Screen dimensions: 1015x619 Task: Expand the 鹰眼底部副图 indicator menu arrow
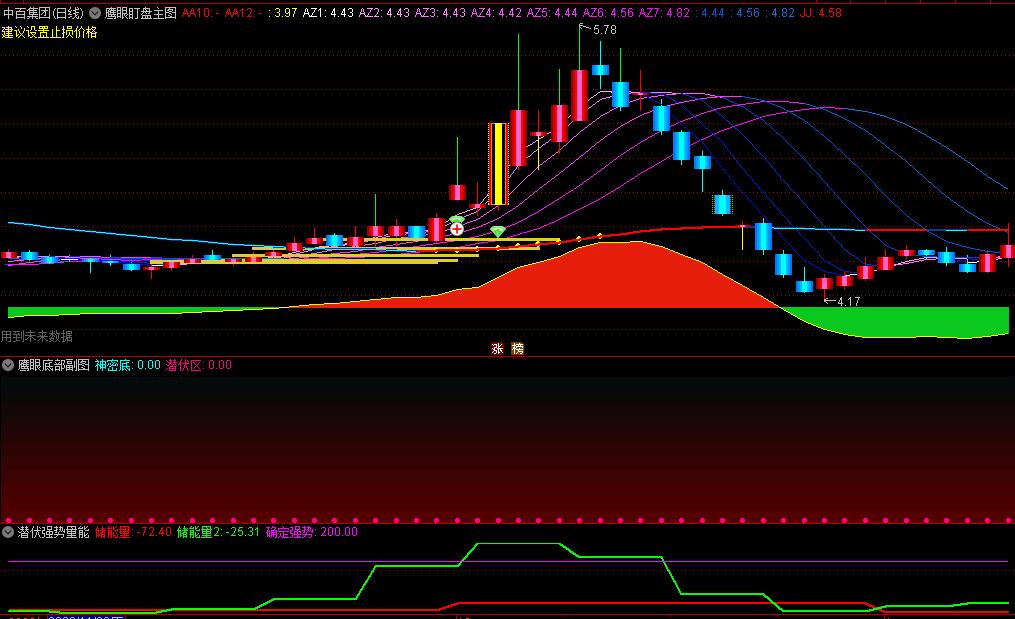[8, 365]
